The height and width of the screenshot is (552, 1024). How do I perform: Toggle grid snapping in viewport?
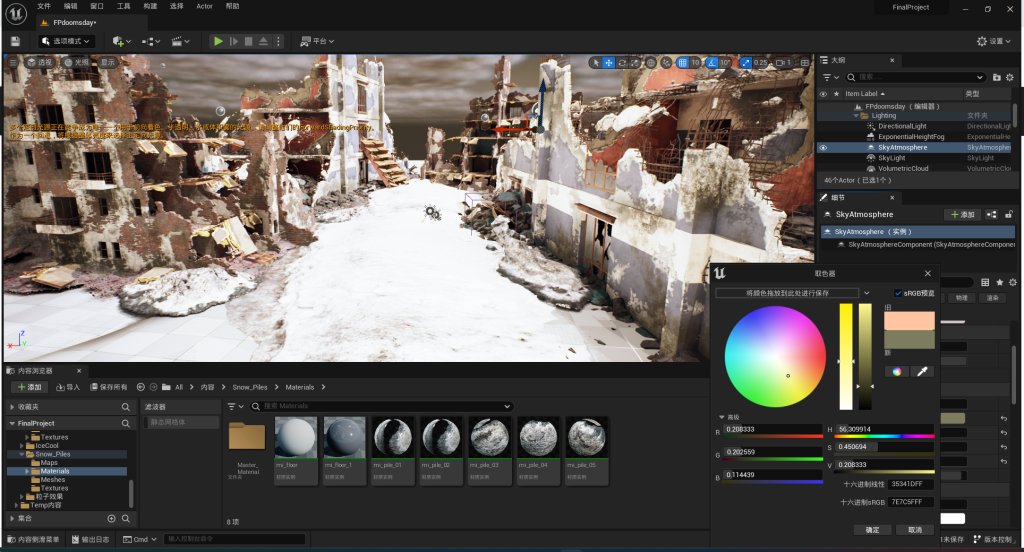point(682,63)
